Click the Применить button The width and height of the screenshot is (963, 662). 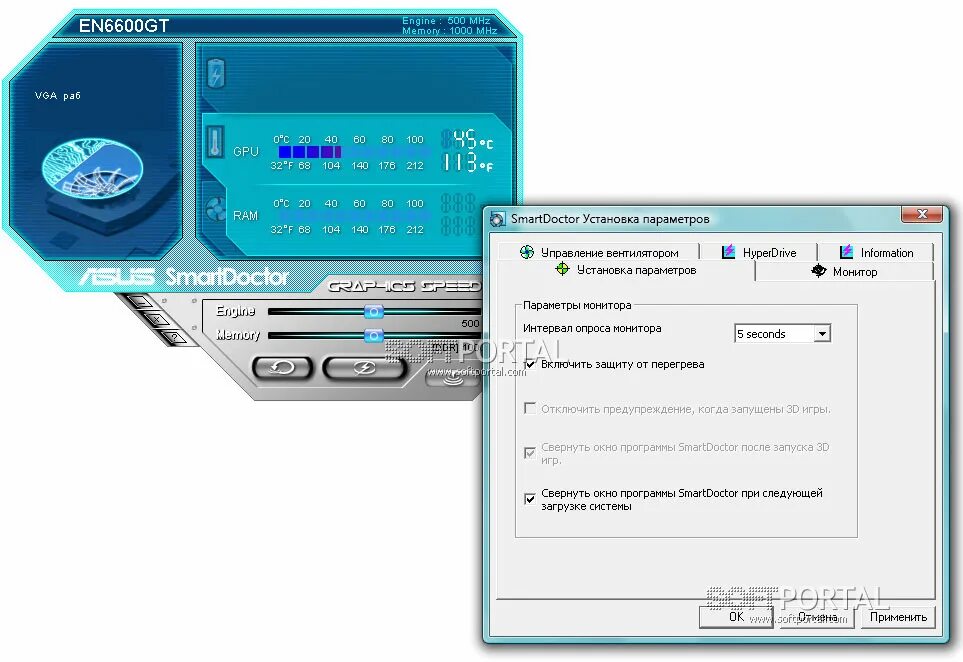click(898, 617)
